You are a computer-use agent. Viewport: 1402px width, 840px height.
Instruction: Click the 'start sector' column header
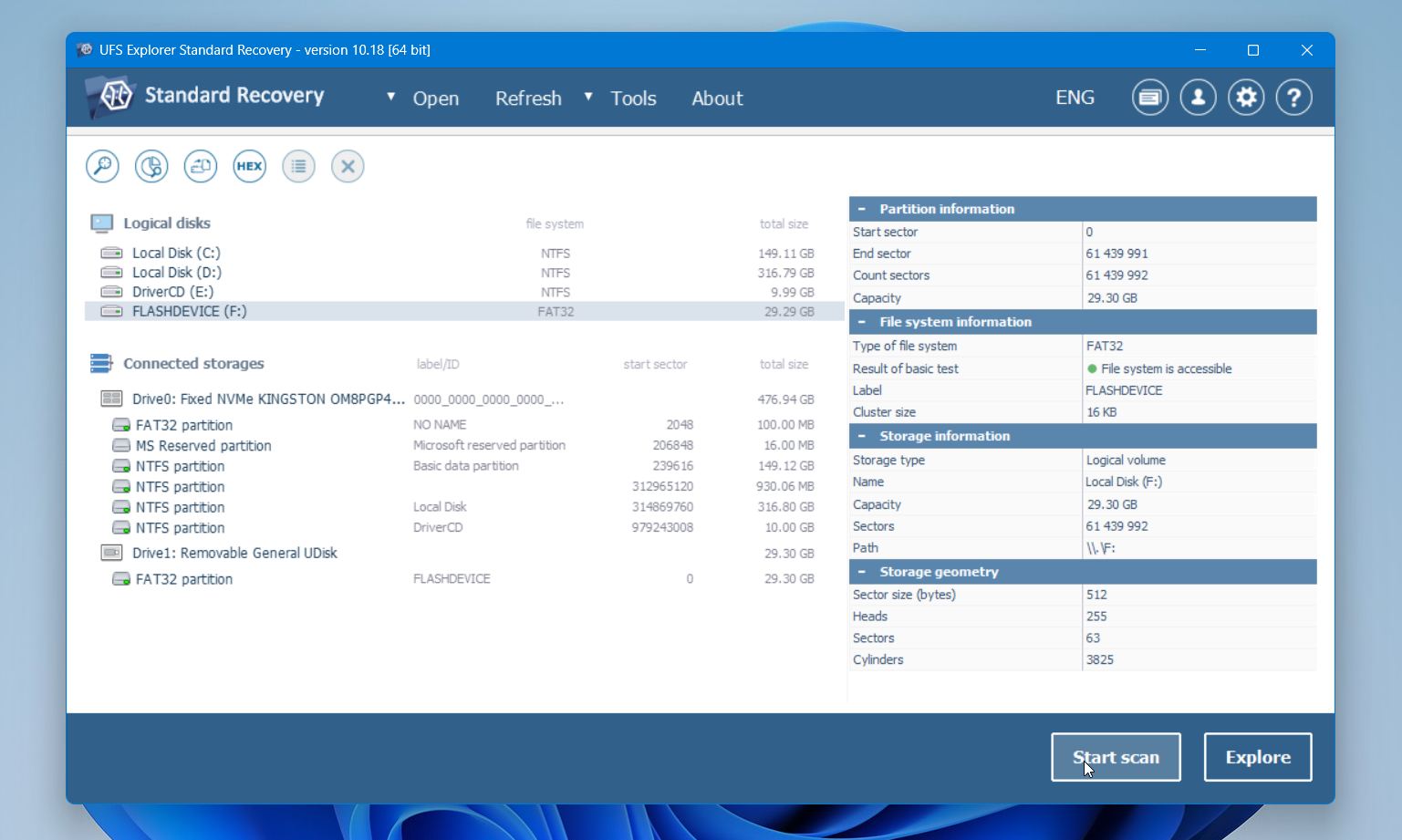coord(655,364)
